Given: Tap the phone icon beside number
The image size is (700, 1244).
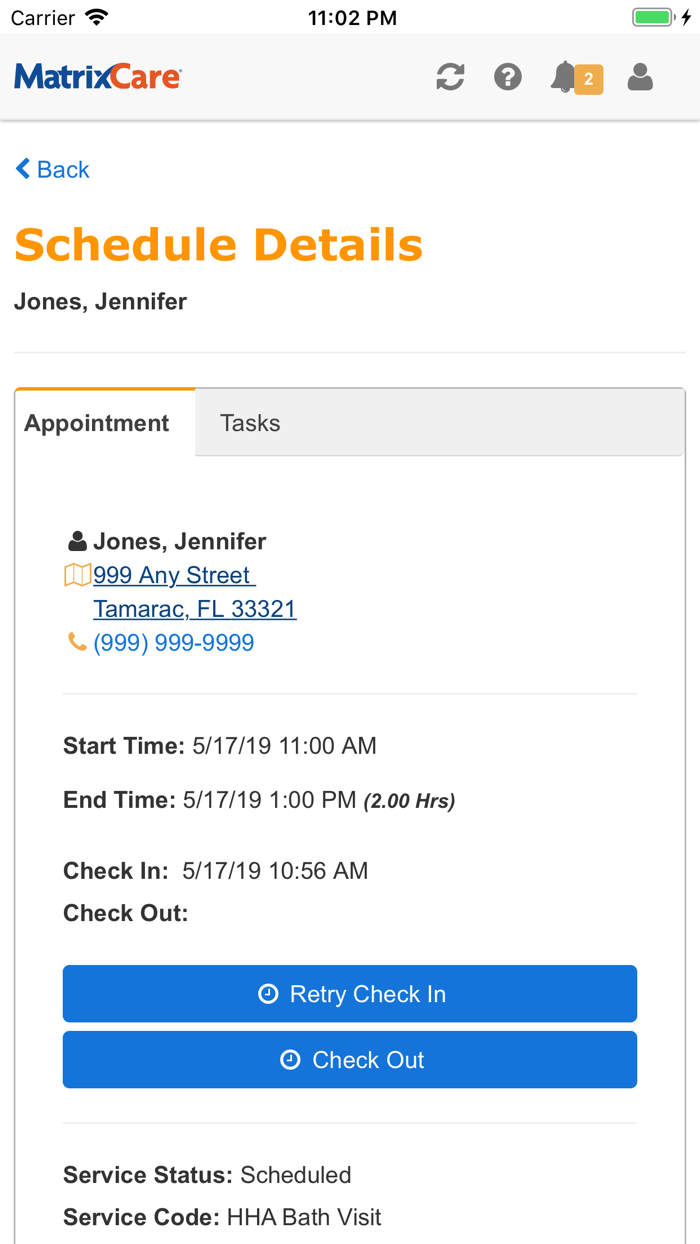Looking at the screenshot, I should click(77, 642).
